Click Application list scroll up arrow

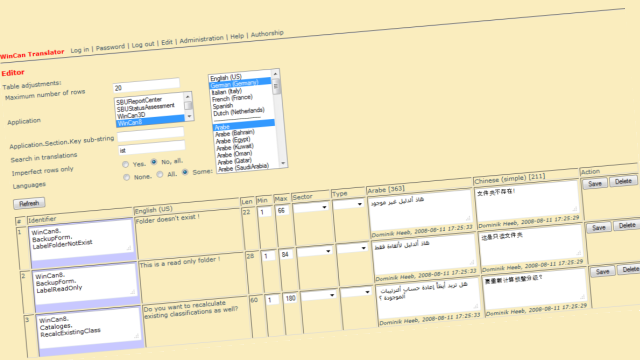coord(187,96)
